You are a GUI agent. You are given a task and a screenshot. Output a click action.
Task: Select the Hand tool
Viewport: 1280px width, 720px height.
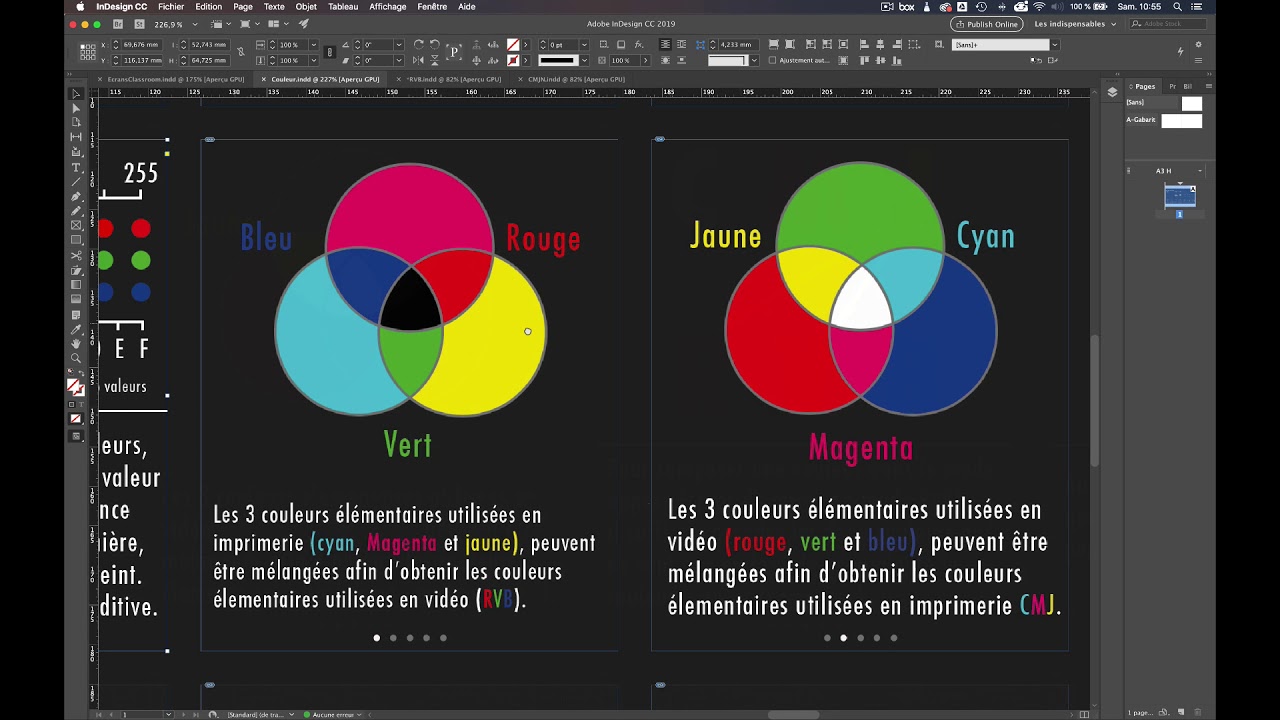tap(76, 343)
